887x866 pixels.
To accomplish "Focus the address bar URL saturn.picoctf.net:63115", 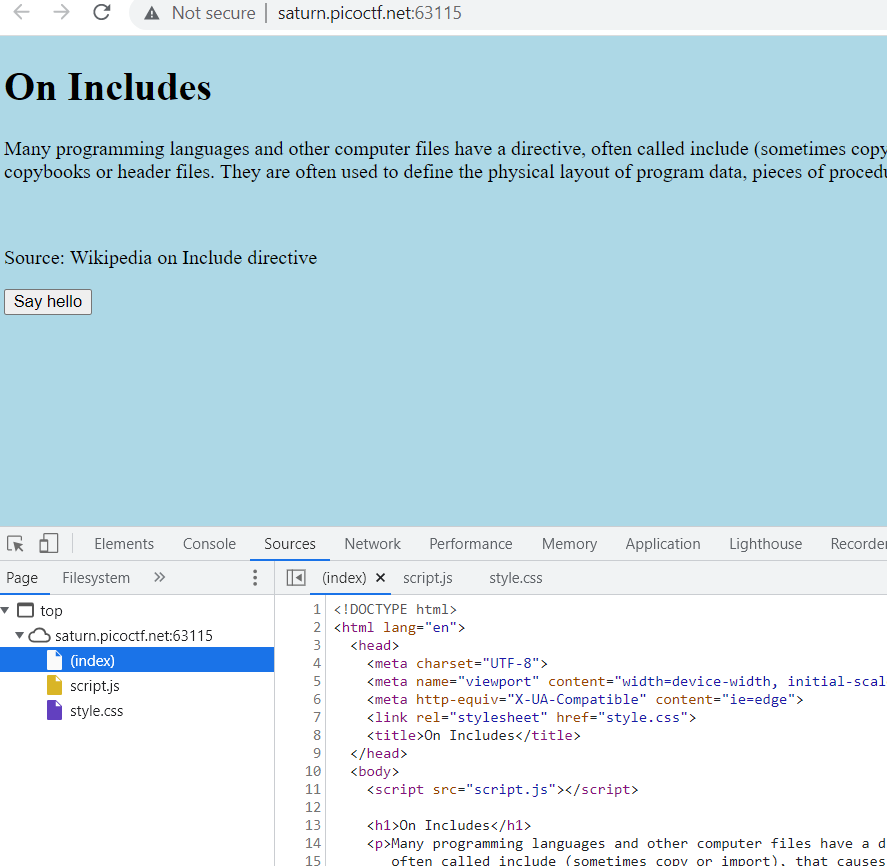I will pos(369,13).
